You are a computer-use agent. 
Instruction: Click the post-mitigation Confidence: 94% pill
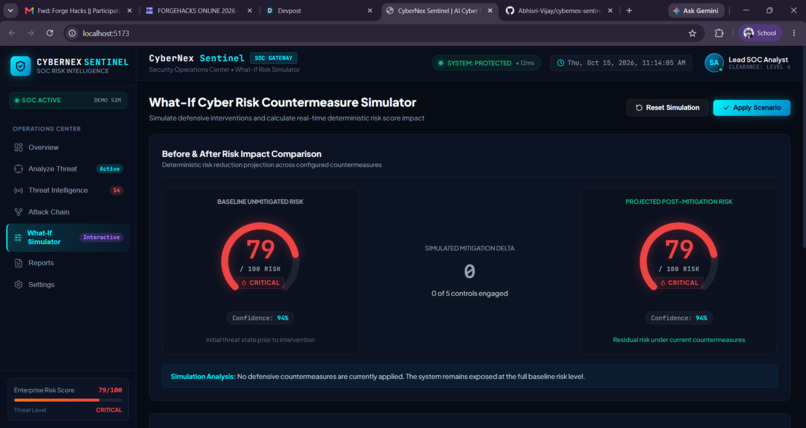679,318
